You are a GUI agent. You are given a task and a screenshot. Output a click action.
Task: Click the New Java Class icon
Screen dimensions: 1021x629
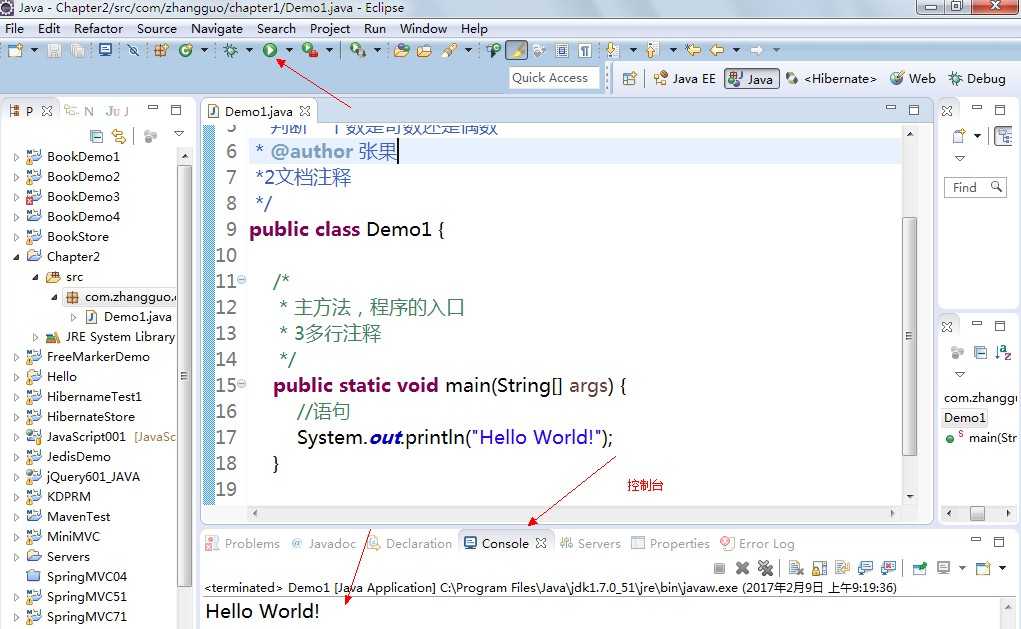(x=186, y=50)
